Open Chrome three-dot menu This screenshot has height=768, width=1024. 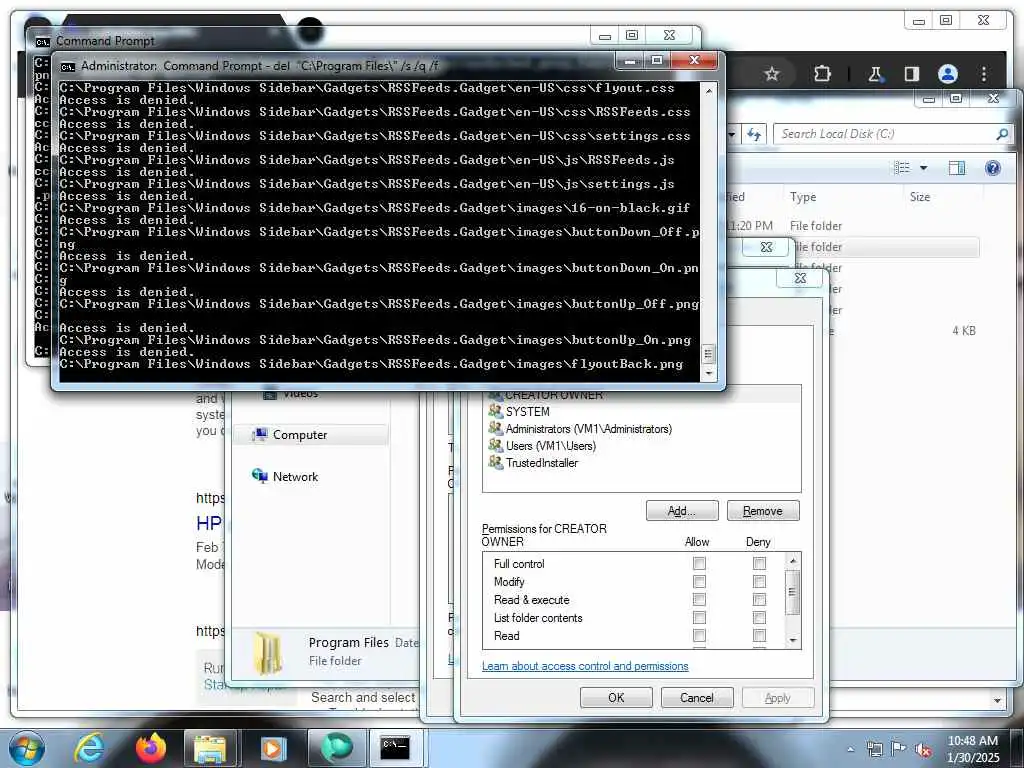[x=984, y=74]
